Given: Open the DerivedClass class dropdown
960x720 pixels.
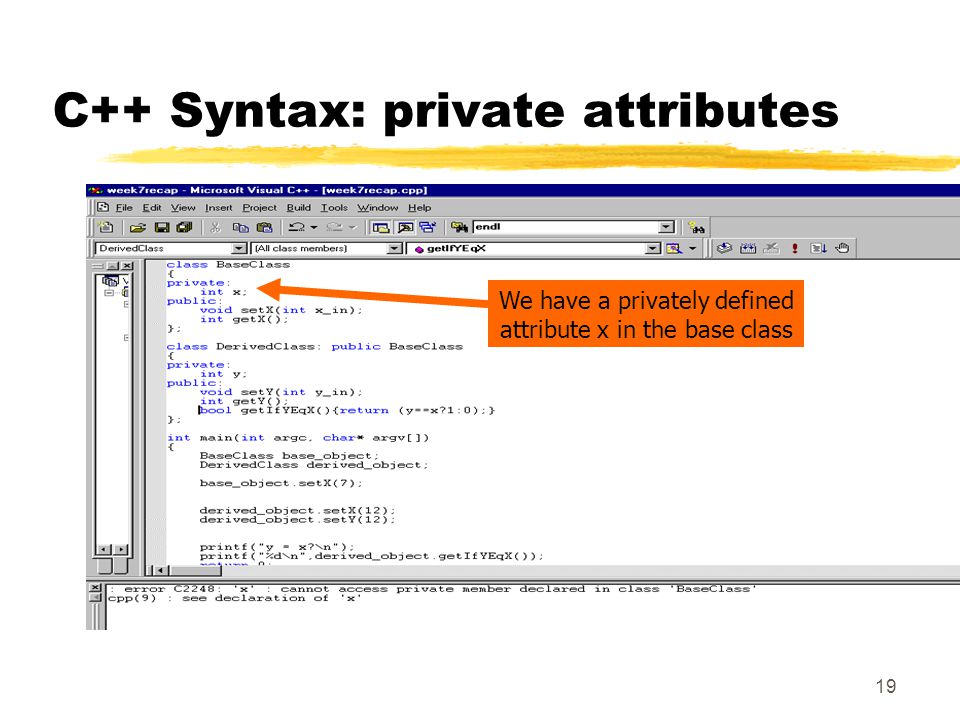Looking at the screenshot, I should tap(239, 249).
